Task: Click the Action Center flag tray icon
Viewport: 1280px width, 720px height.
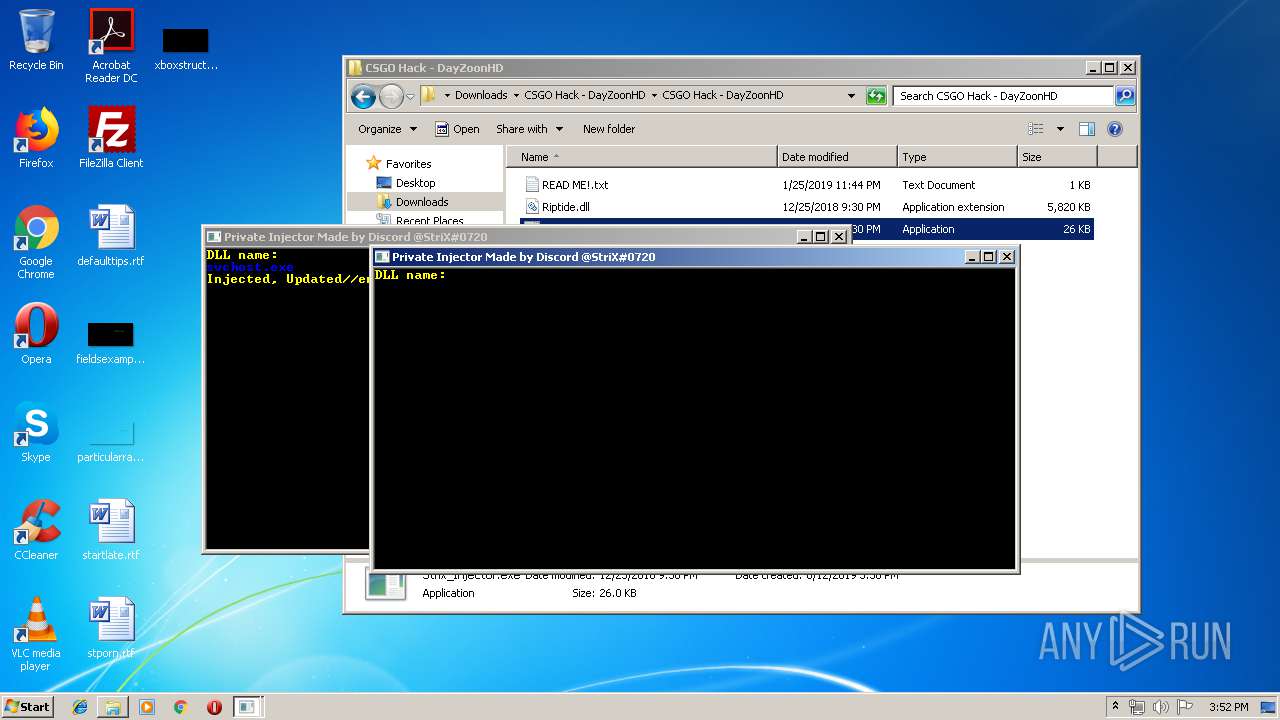Action: 1184,707
